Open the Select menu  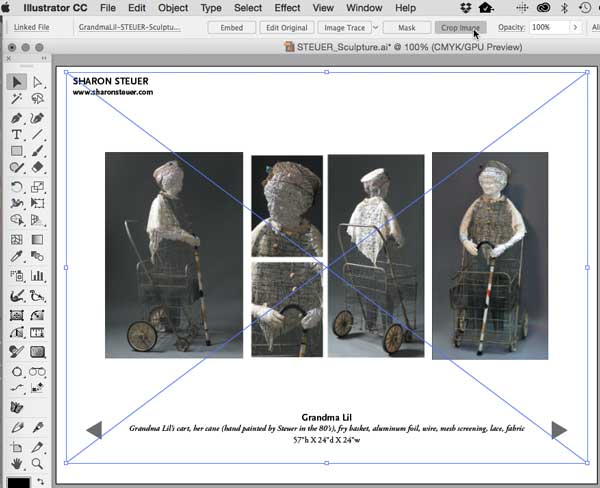pos(248,8)
